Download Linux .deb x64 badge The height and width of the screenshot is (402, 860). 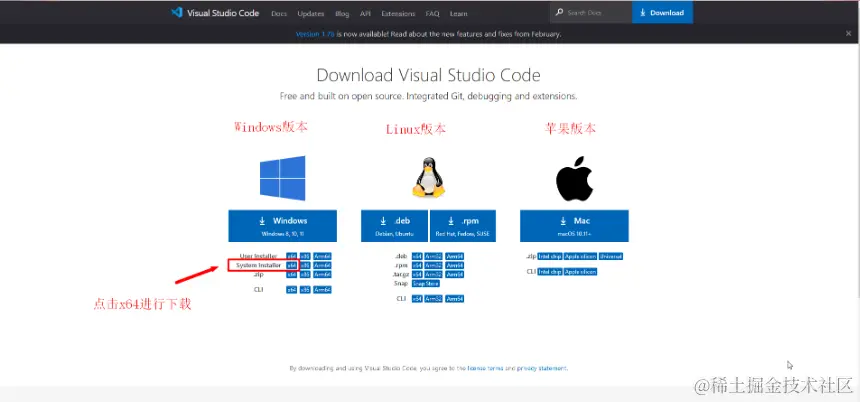pos(417,256)
